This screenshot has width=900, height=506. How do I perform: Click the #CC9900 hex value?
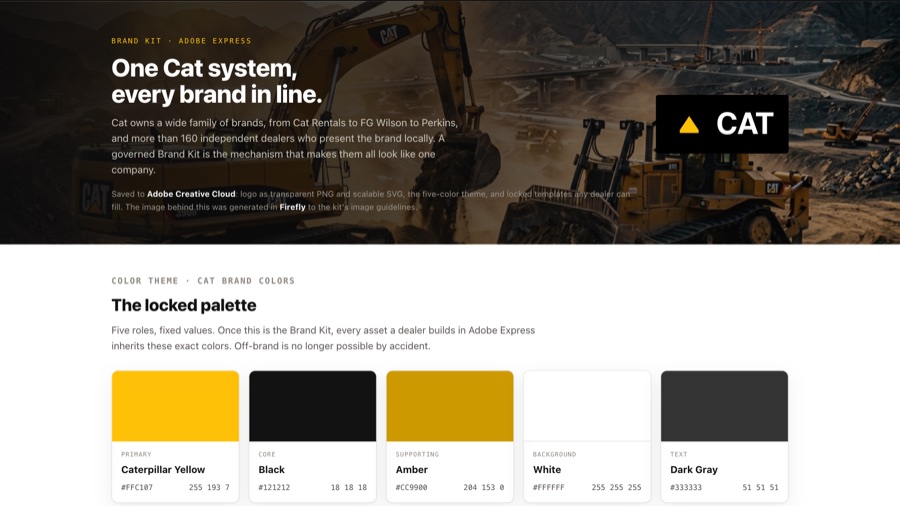tap(411, 487)
